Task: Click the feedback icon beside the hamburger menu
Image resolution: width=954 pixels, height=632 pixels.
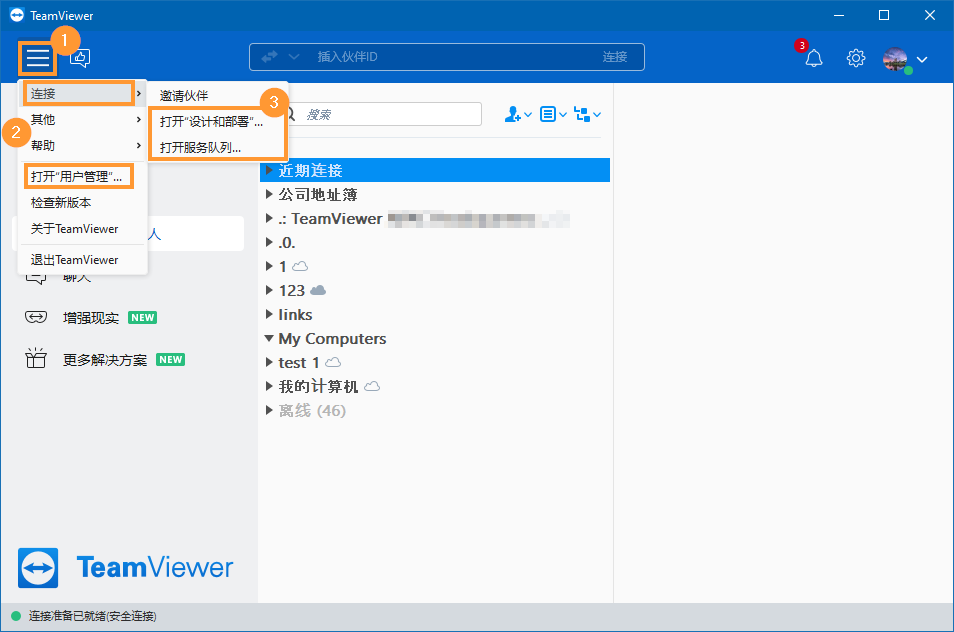Action: click(79, 58)
